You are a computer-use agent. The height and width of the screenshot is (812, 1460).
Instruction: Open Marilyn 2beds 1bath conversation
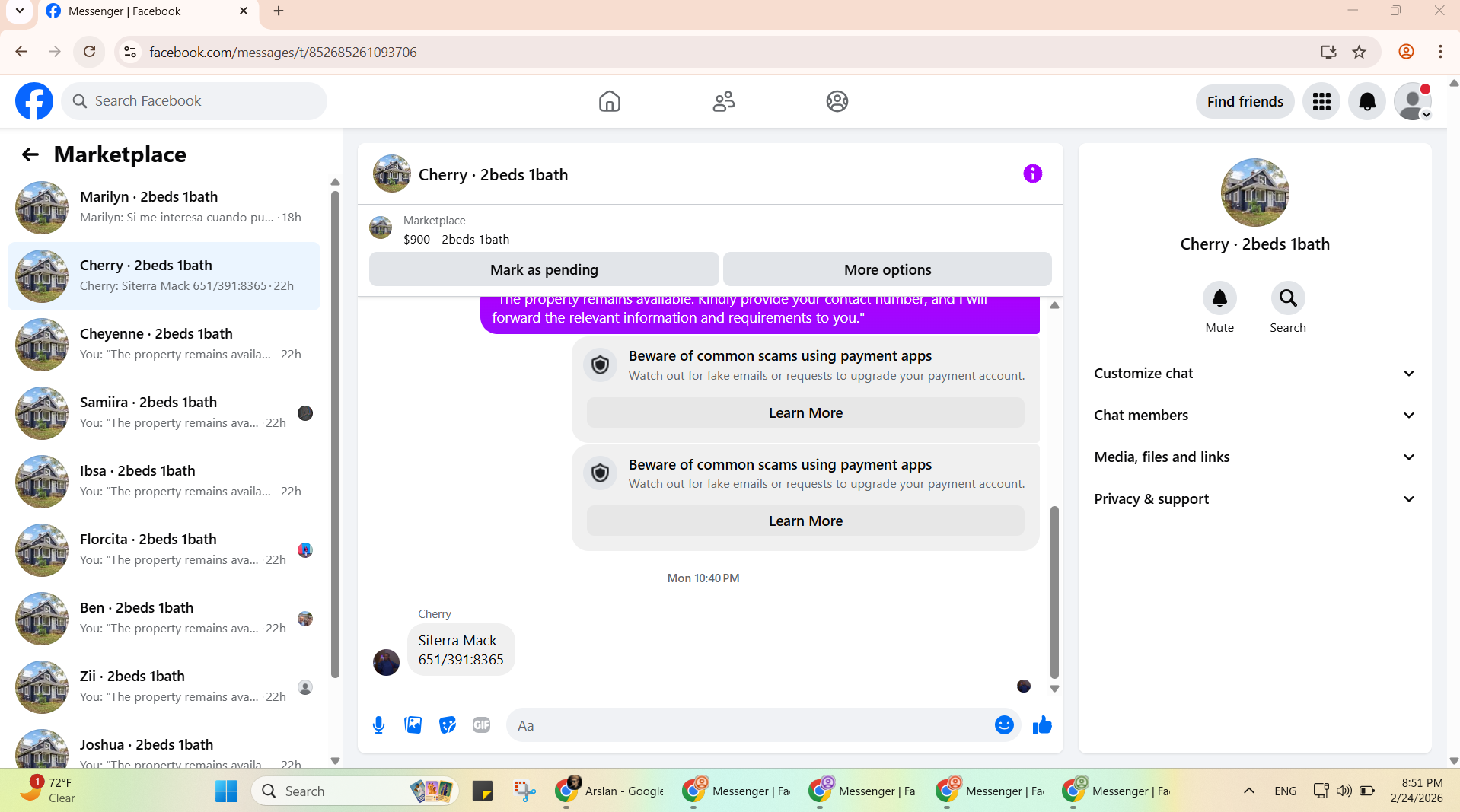coord(164,207)
